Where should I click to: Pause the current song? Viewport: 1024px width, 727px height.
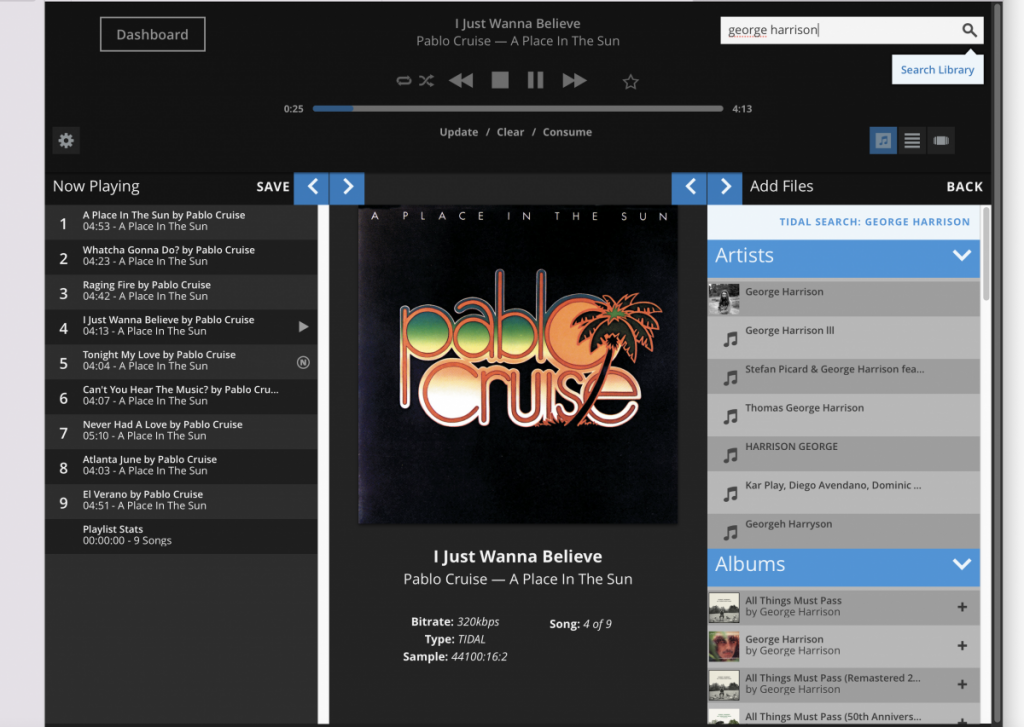[x=536, y=80]
